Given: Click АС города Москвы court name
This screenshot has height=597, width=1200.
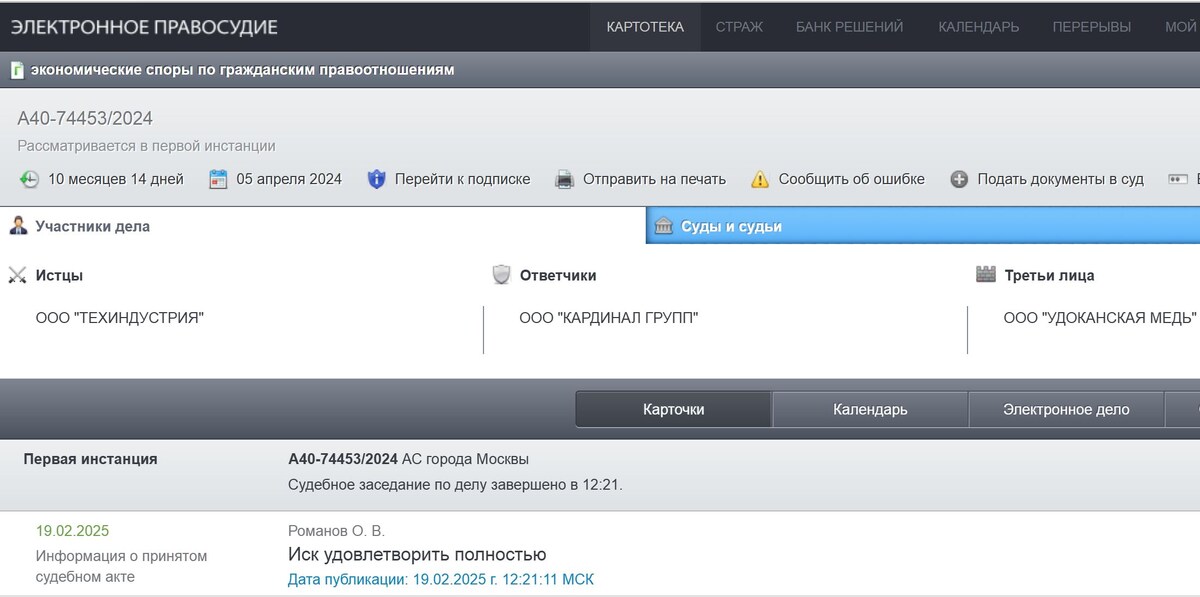Looking at the screenshot, I should [x=465, y=459].
